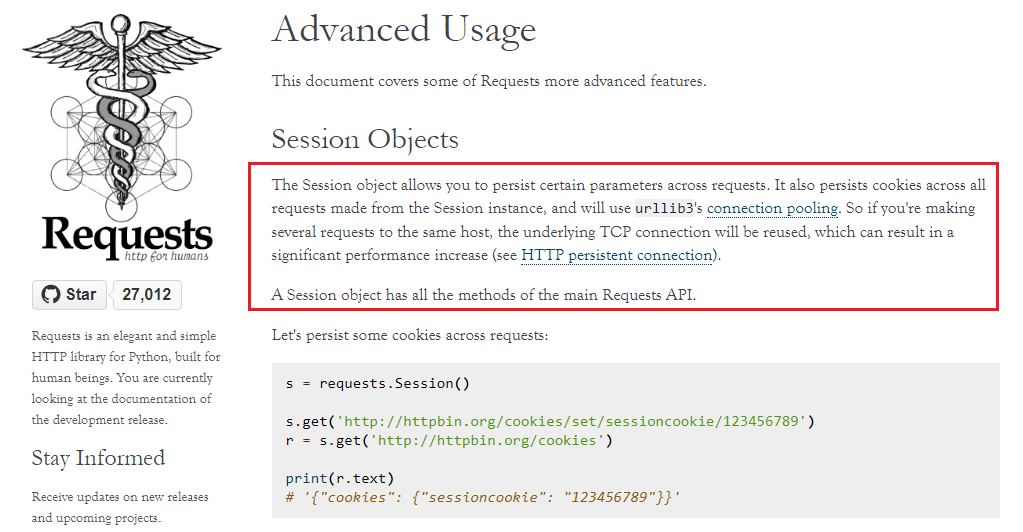
Task: Click the Session Objects section heading
Action: click(365, 139)
